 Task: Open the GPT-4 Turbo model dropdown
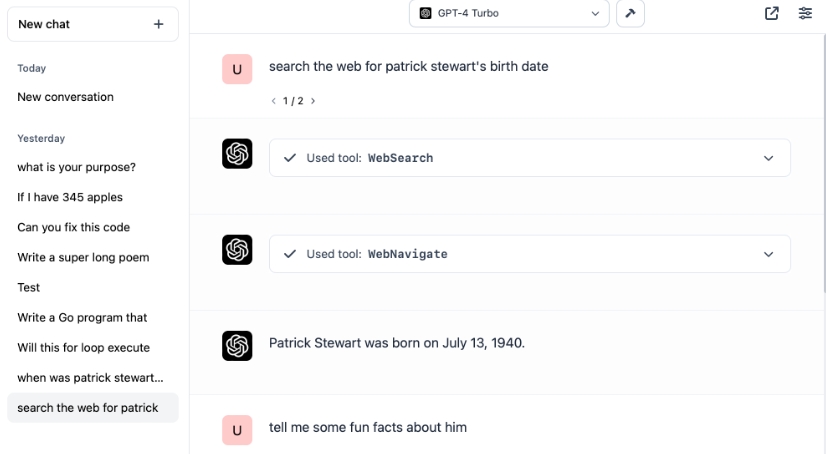point(509,13)
